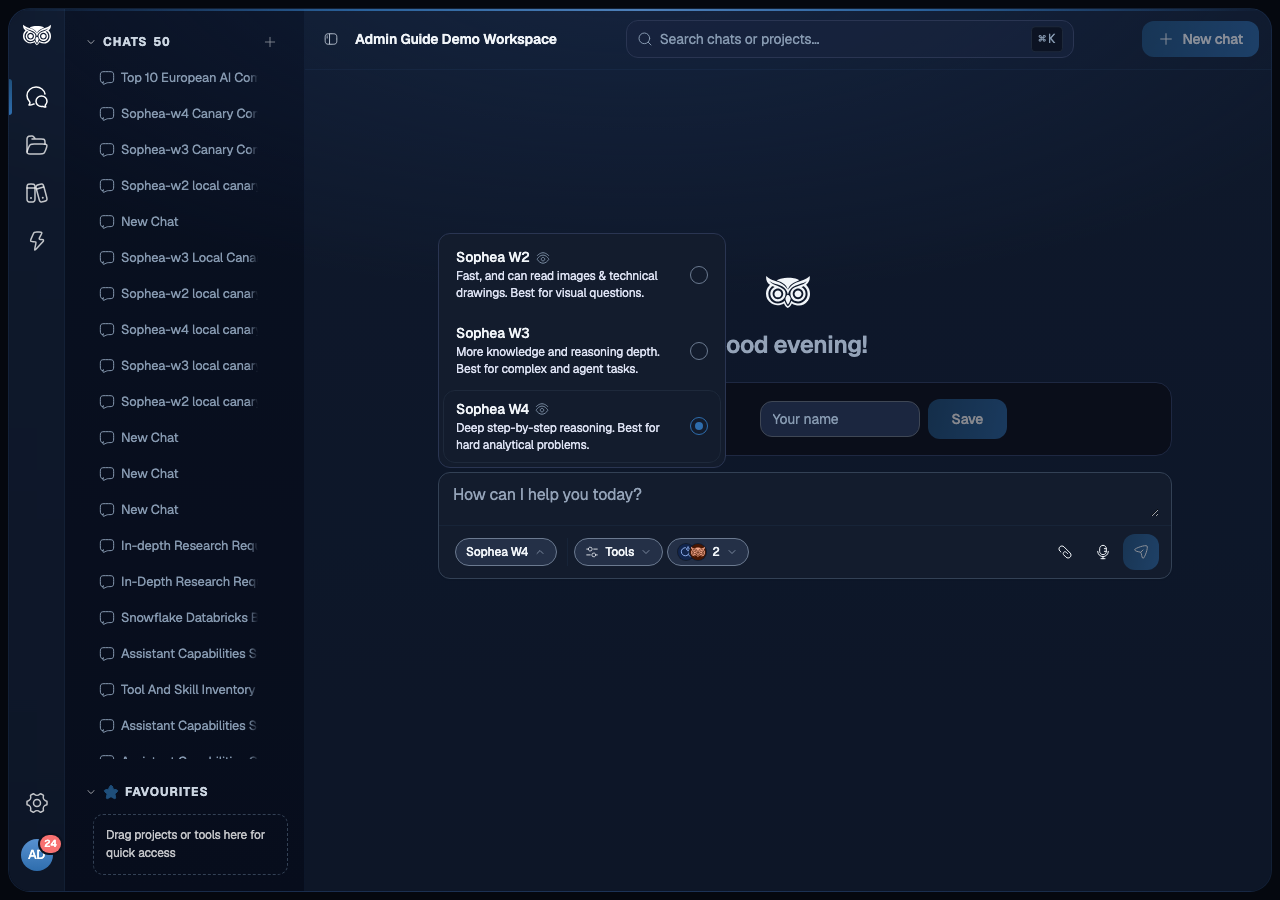Click the paperclip attach icon
This screenshot has height=900, width=1280.
(x=1065, y=552)
